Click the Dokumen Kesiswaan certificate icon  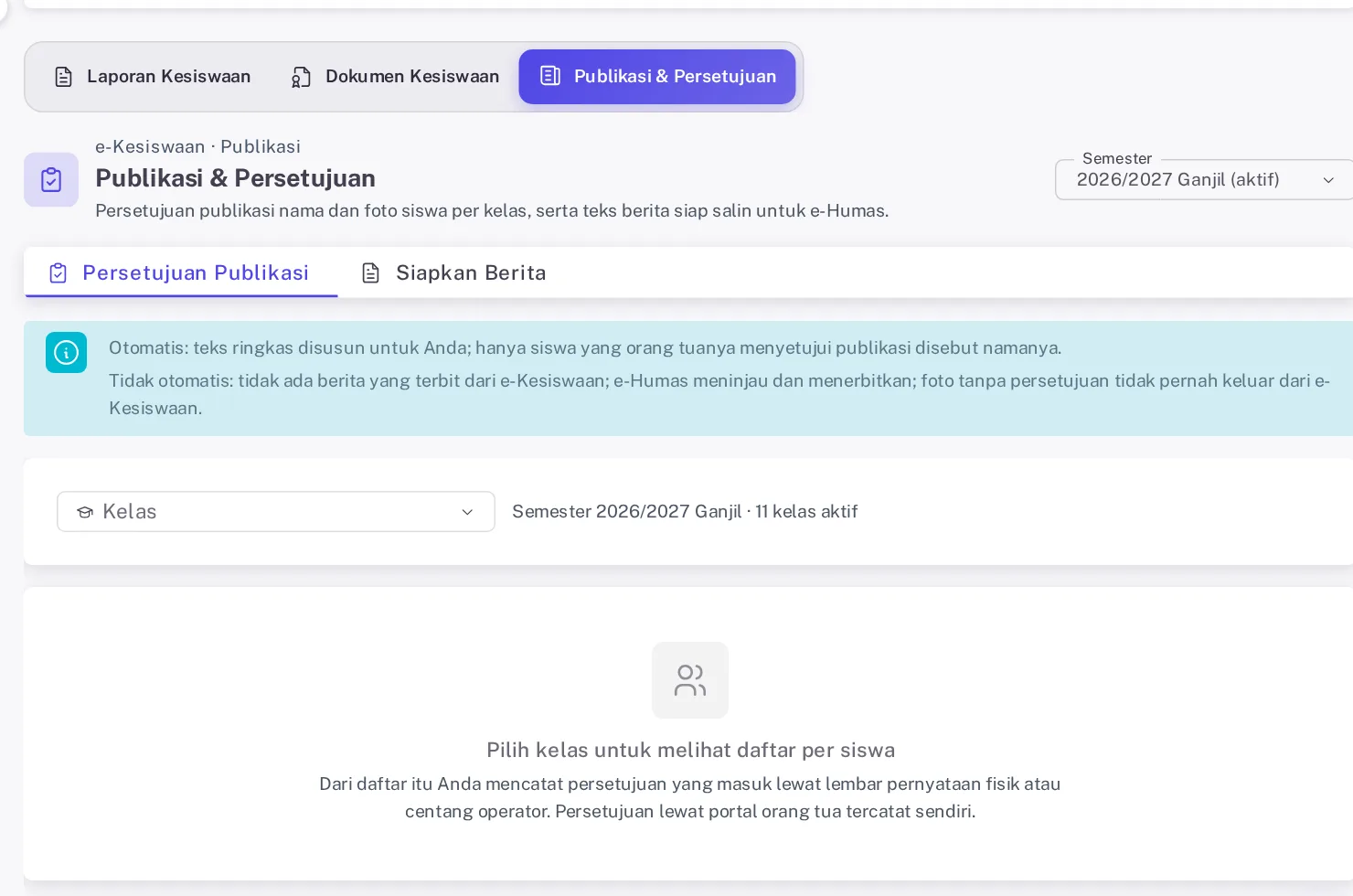coord(301,77)
